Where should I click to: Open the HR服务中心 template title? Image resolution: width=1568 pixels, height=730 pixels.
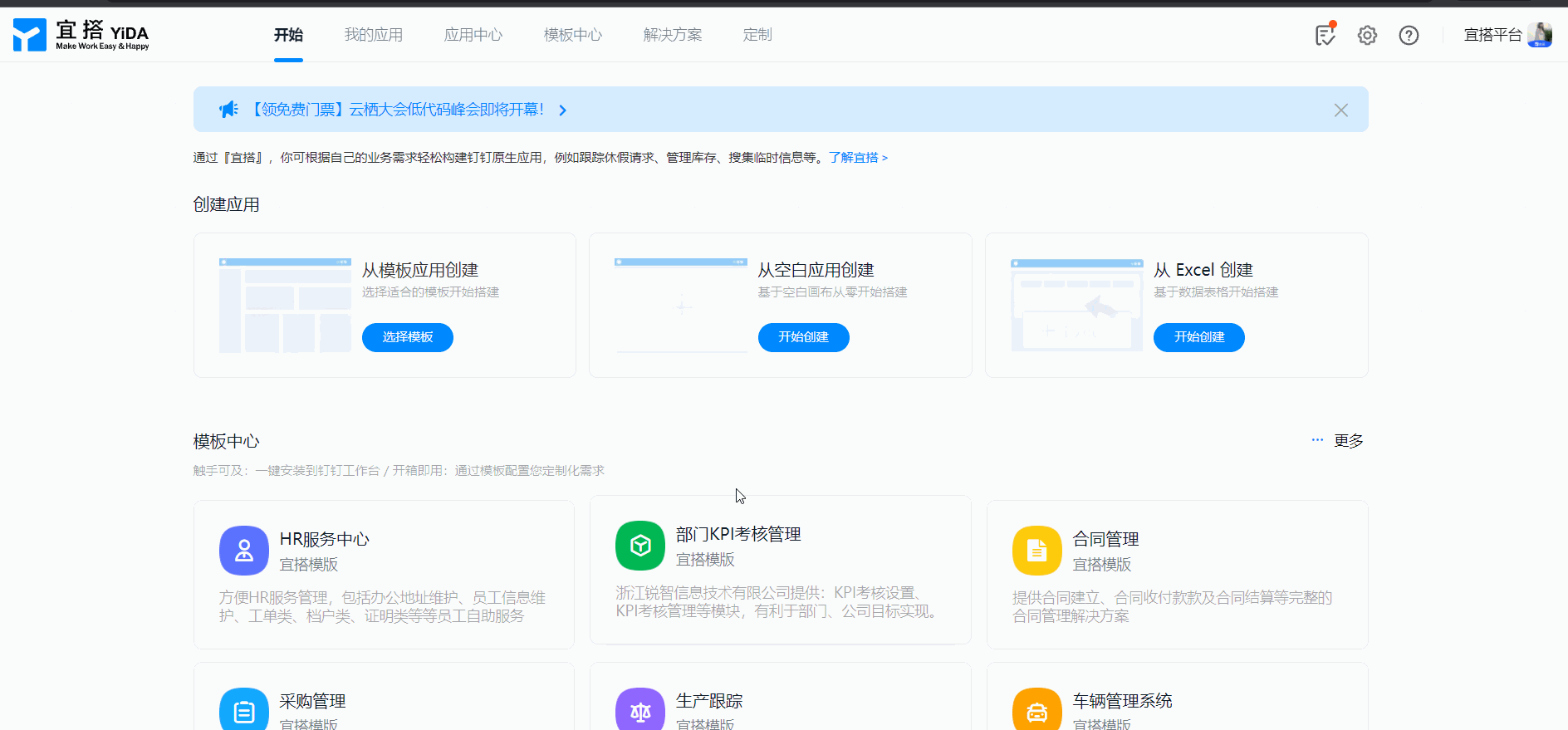tap(325, 539)
